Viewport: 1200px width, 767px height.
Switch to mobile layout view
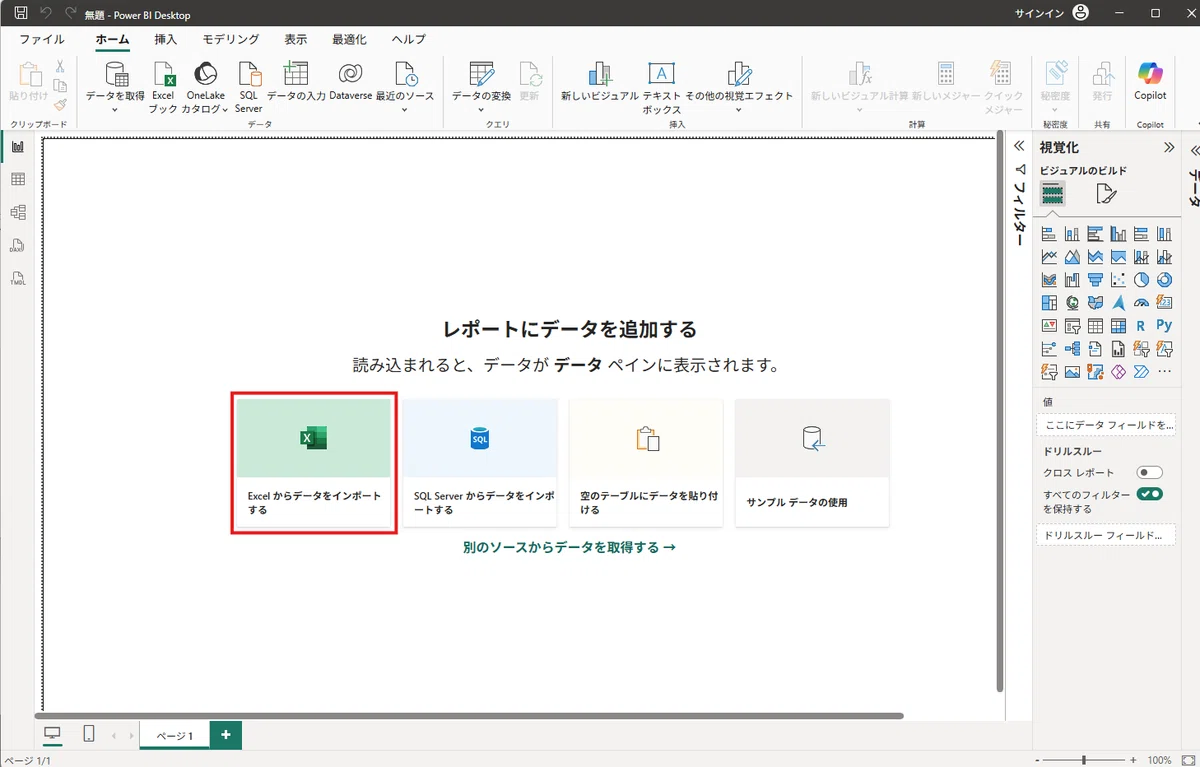[88, 734]
